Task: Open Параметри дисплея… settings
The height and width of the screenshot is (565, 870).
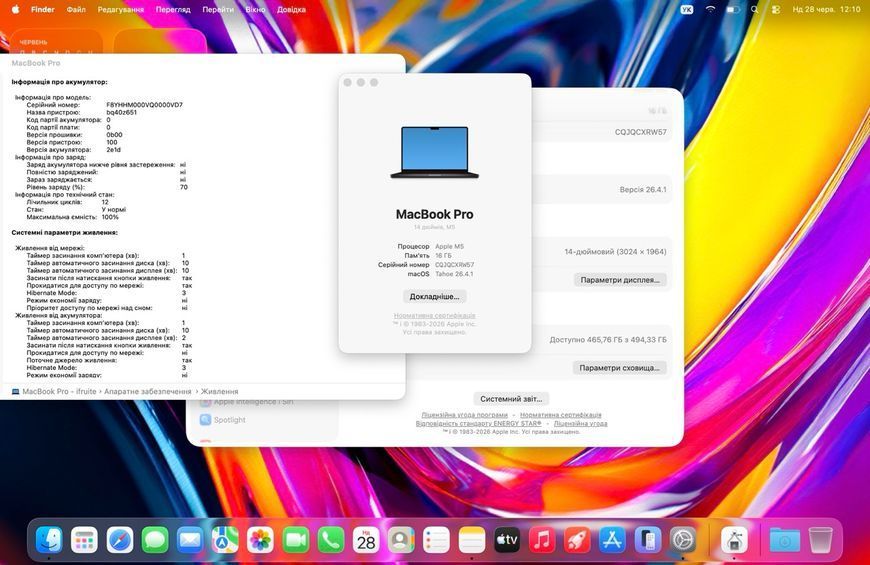Action: coord(620,280)
